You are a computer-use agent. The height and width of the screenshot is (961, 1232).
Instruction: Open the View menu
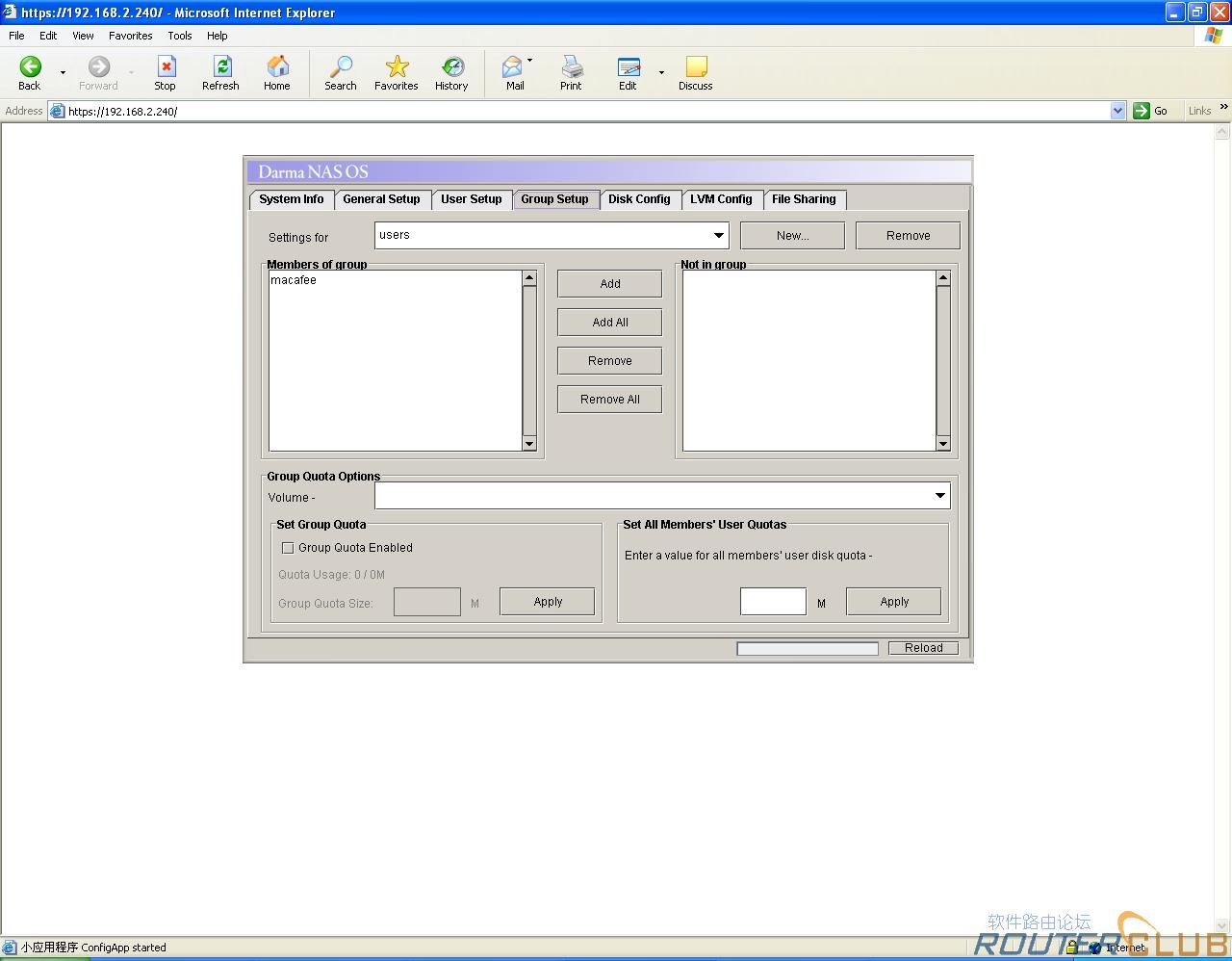[x=83, y=36]
